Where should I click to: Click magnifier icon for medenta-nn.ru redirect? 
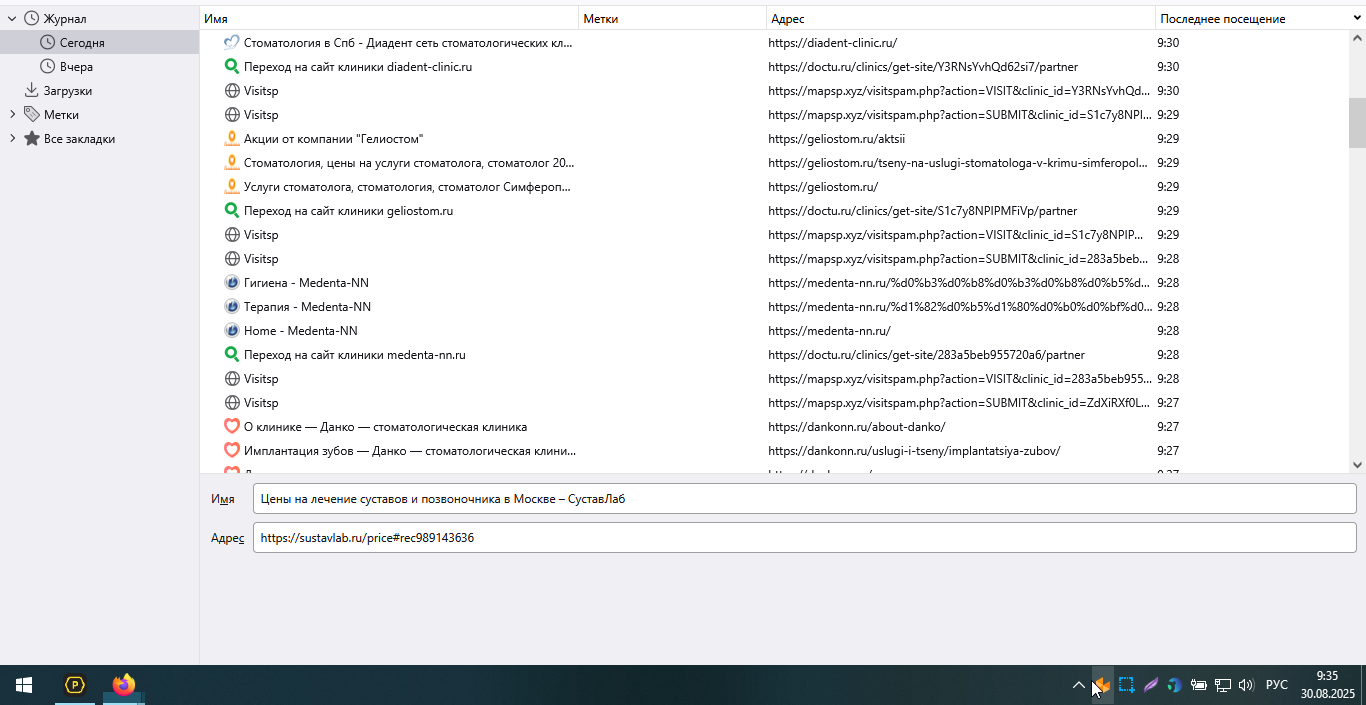tap(232, 354)
